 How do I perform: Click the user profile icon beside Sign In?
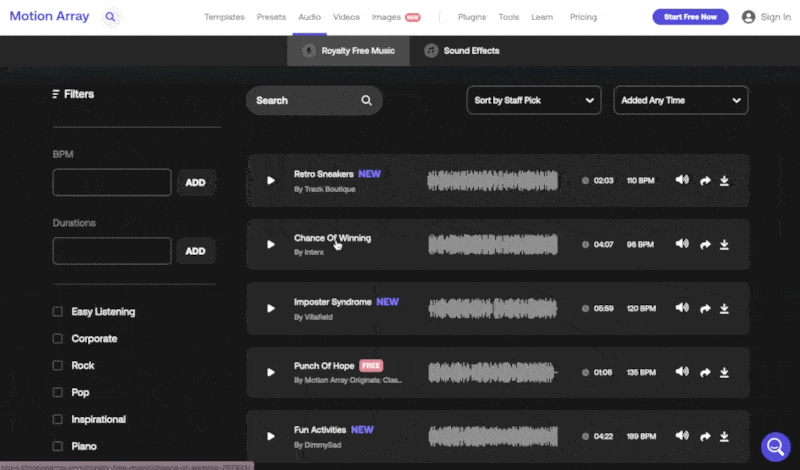(748, 17)
